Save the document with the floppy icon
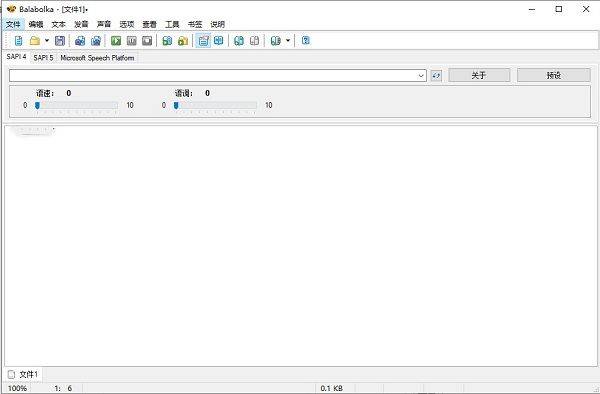This screenshot has width=600, height=394. (60, 41)
